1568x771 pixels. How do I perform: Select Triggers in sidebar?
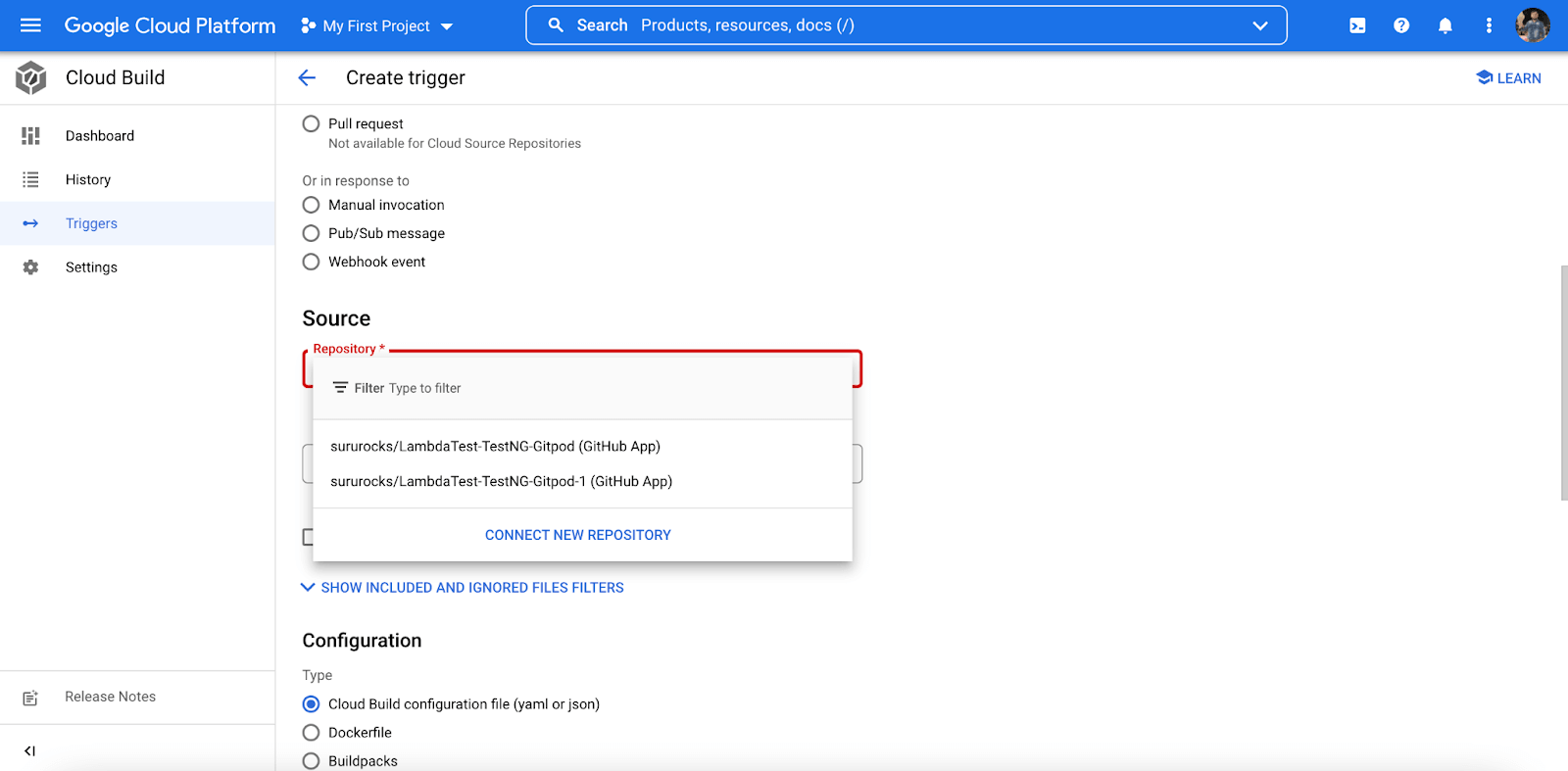(137, 223)
